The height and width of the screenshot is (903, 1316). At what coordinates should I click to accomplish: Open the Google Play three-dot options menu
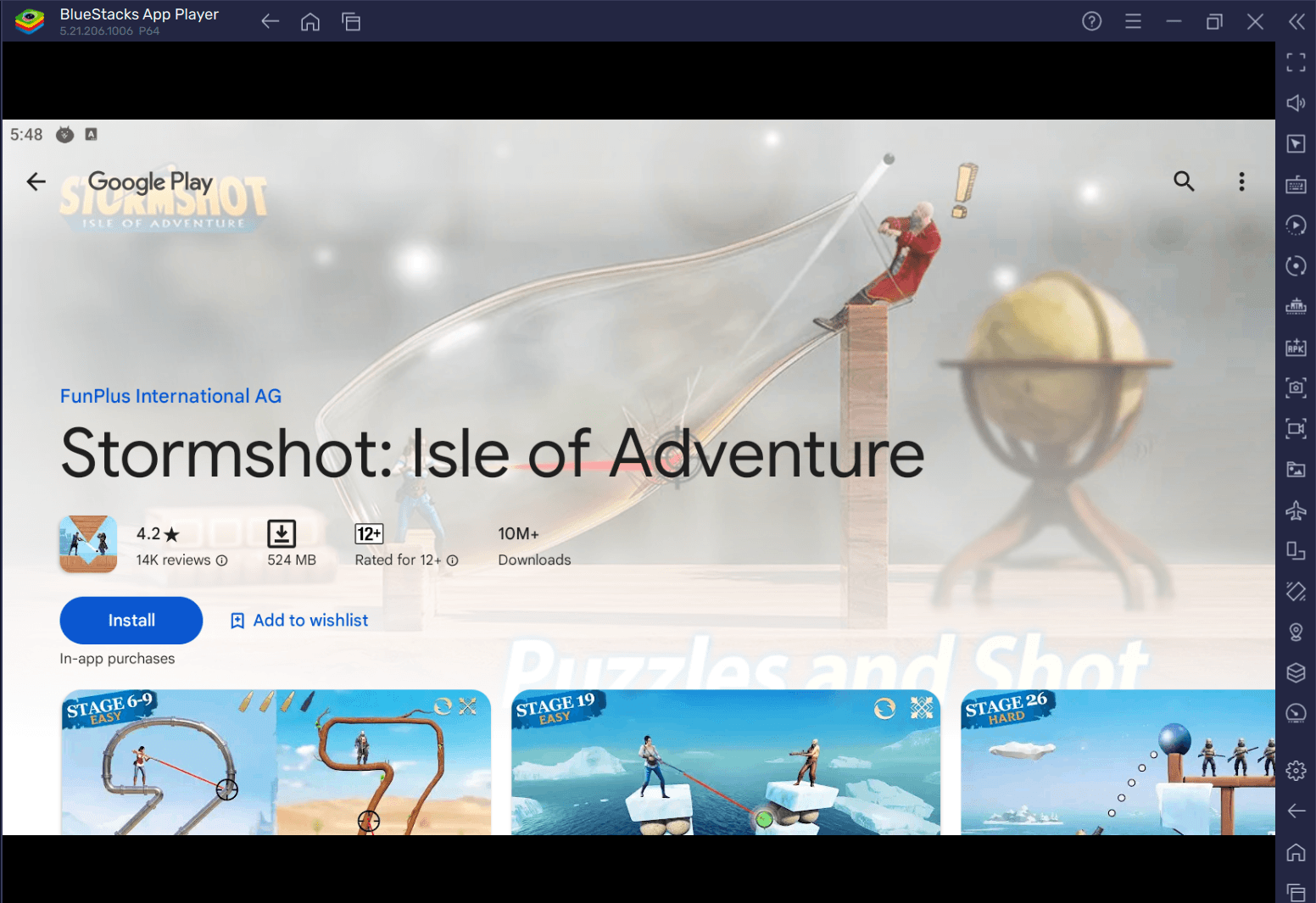[x=1241, y=181]
